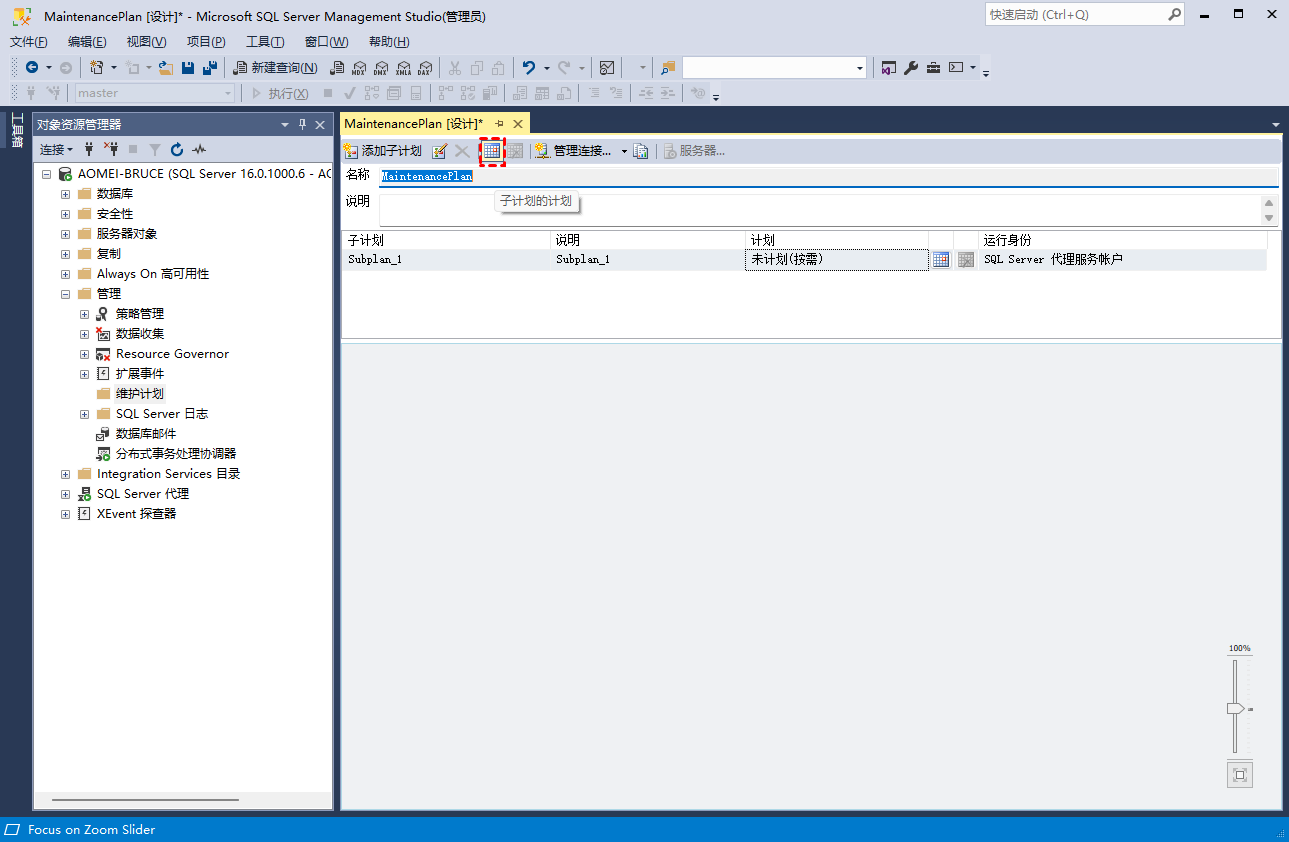Click the disconnect plug icon with red X
Viewport: 1289px width, 842px height.
click(x=110, y=149)
